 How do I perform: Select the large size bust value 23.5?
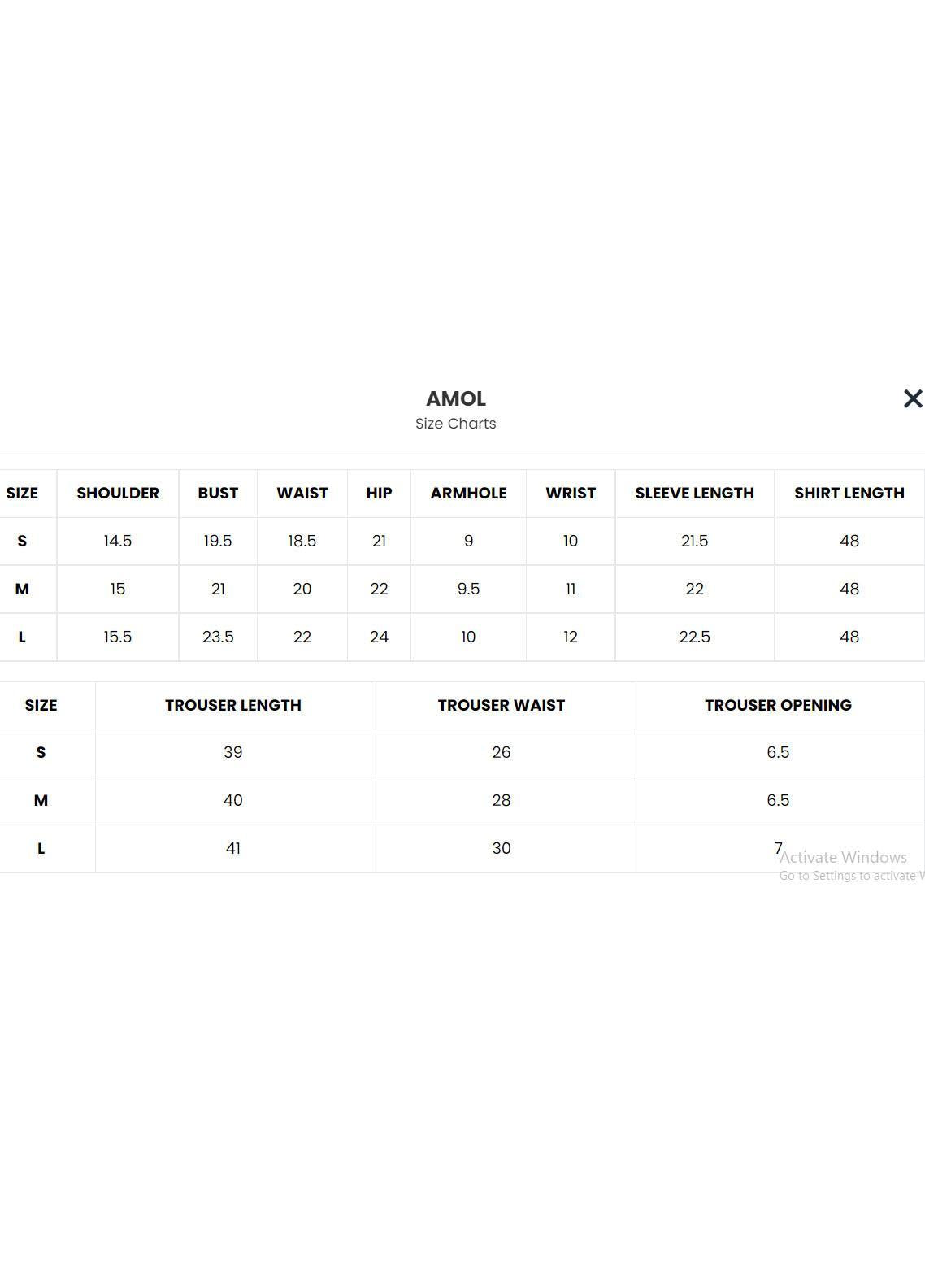pos(218,637)
